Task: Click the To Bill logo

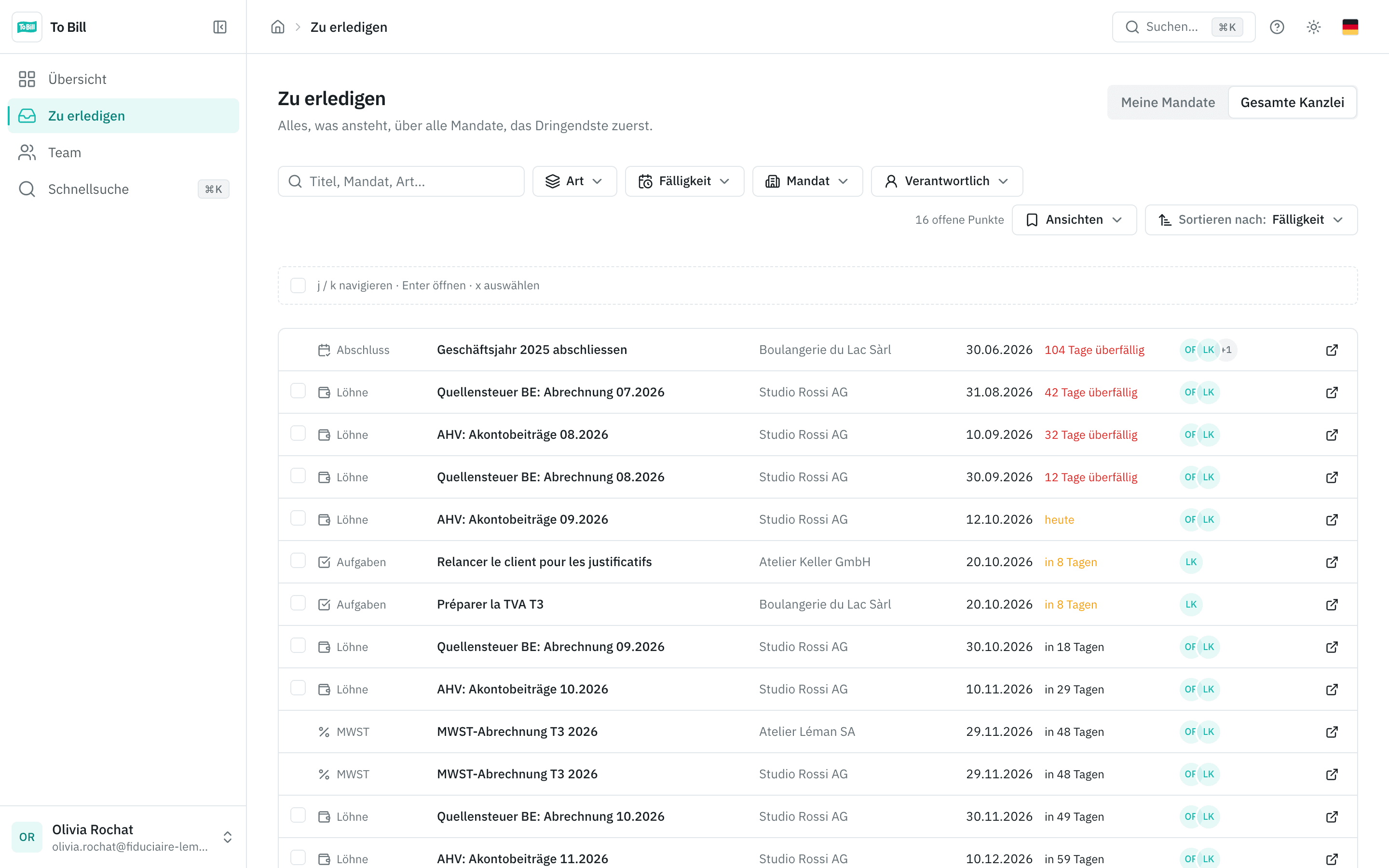Action: pyautogui.click(x=27, y=27)
